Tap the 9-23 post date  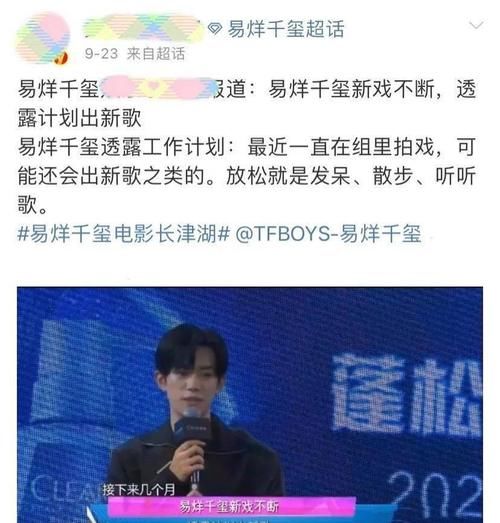tap(101, 54)
